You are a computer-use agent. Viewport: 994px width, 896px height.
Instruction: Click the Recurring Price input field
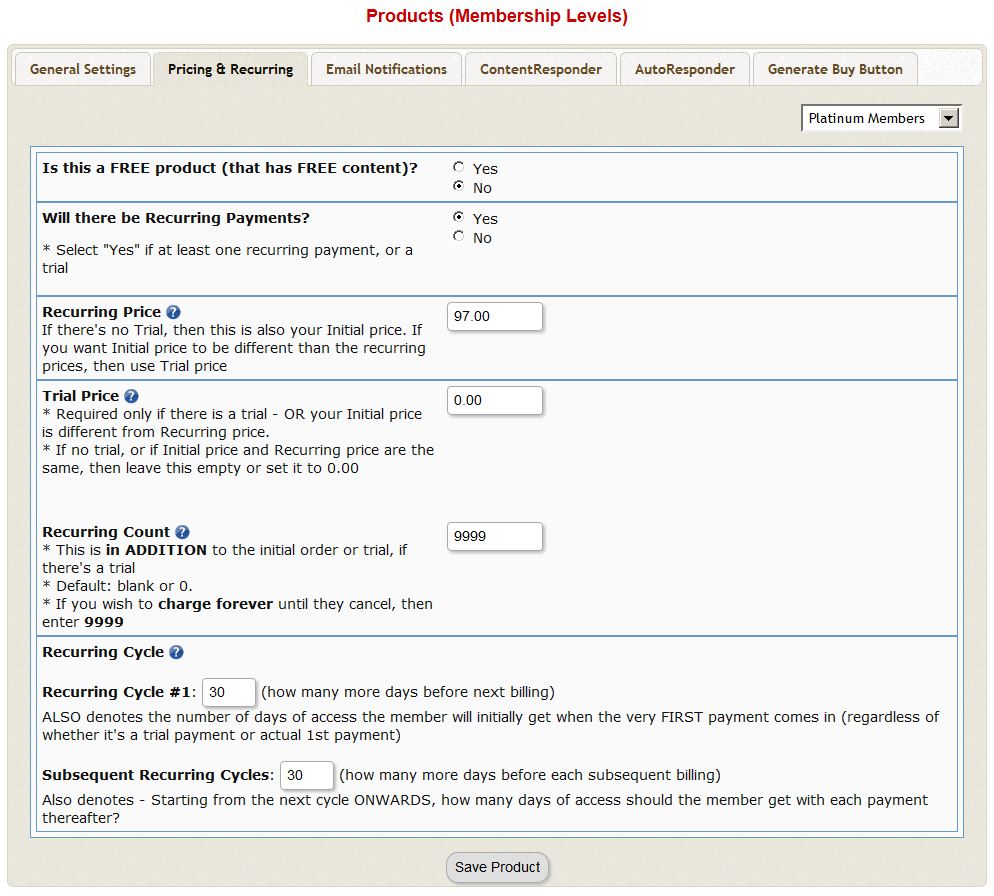click(x=494, y=317)
